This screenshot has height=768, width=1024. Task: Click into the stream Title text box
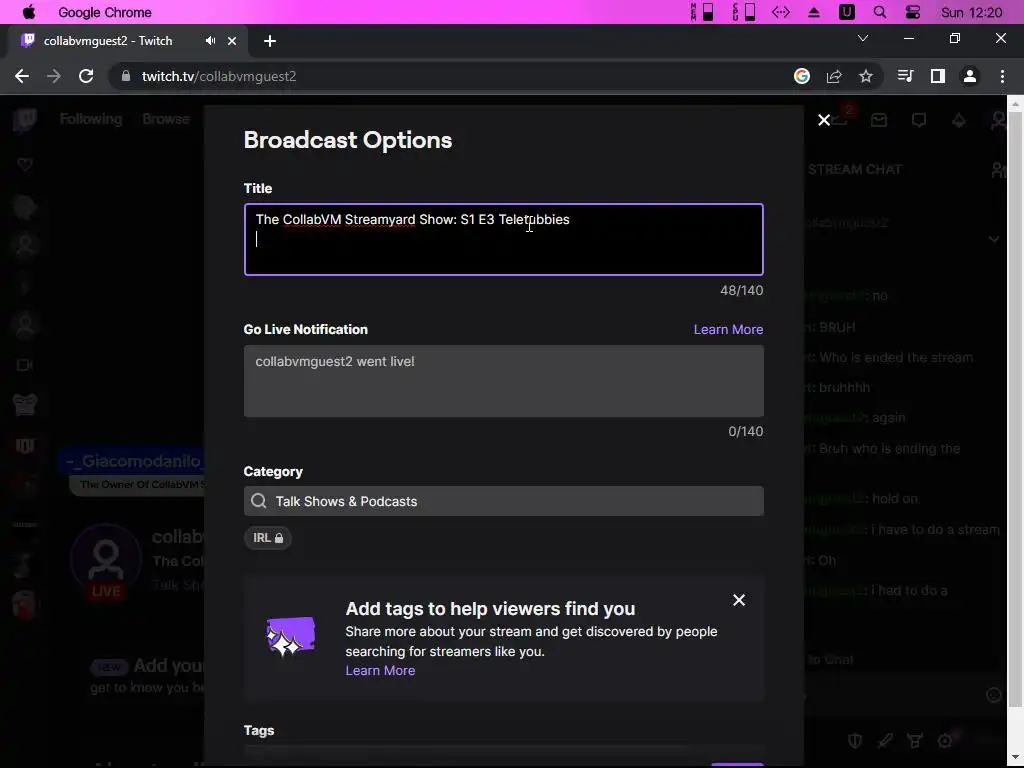(504, 240)
